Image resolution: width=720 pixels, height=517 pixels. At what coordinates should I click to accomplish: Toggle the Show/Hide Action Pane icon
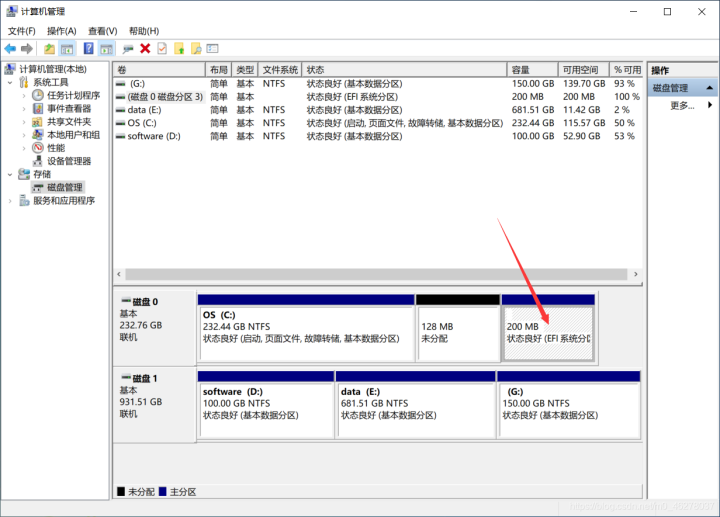(x=107, y=48)
